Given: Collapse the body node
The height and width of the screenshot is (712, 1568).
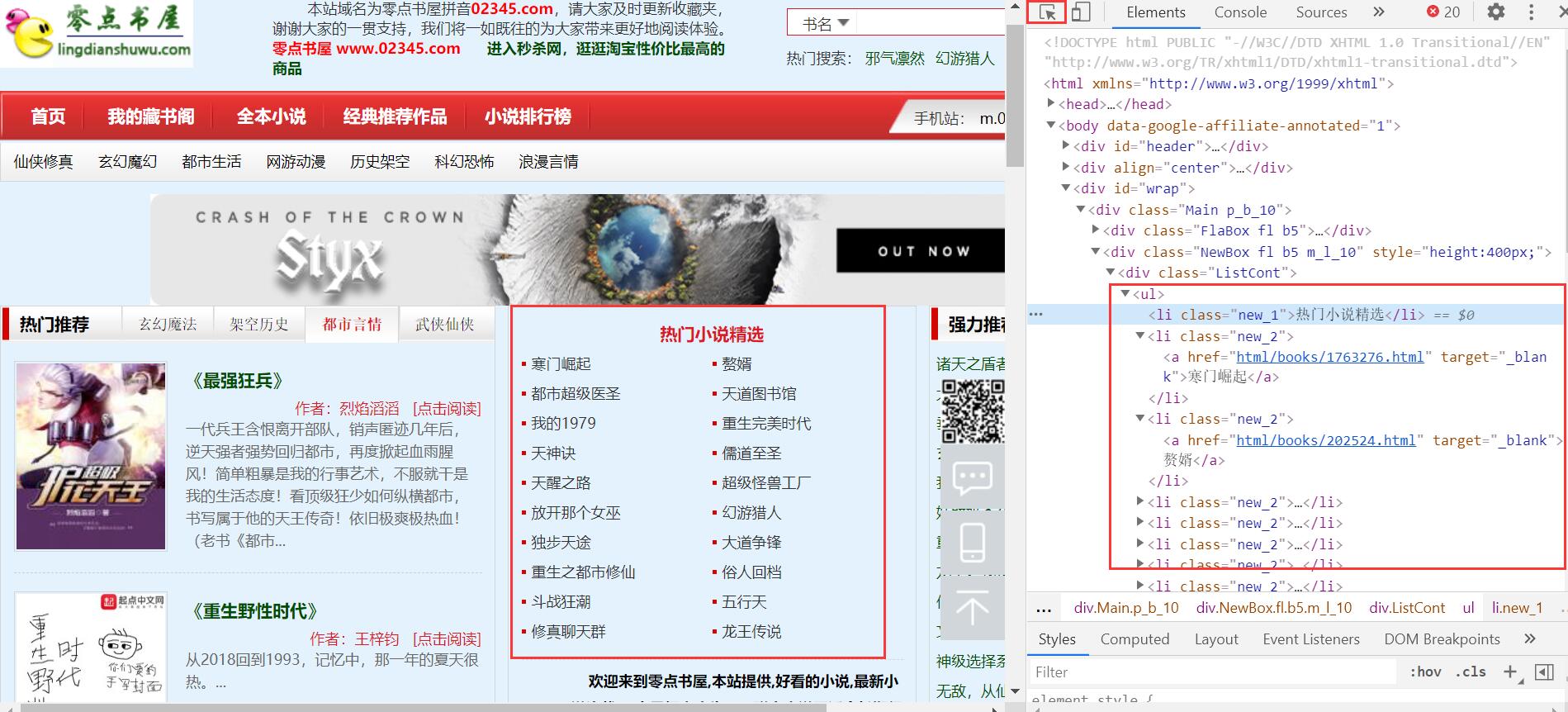Looking at the screenshot, I should [x=1051, y=125].
